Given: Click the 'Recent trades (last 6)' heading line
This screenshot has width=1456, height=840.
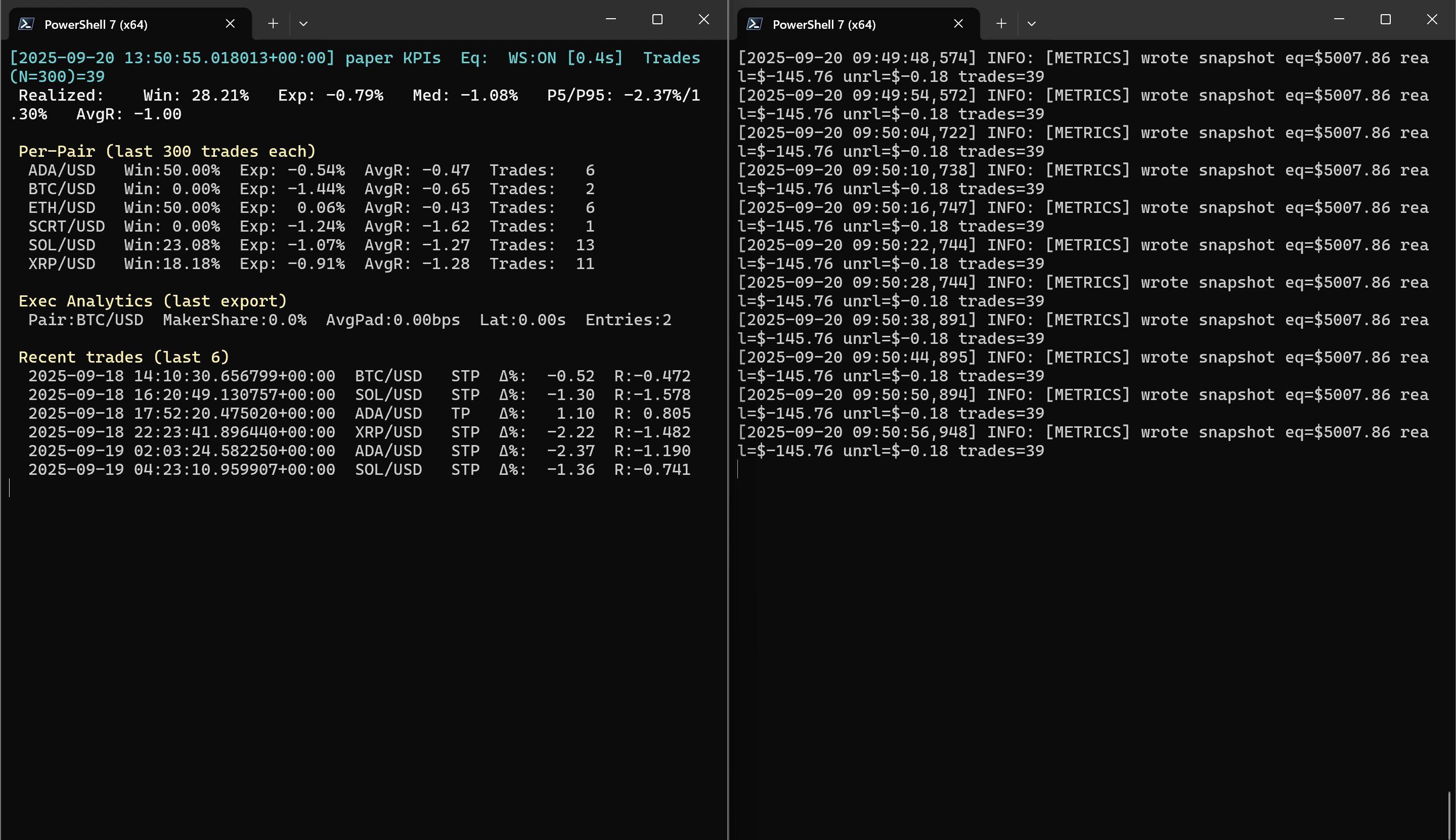Looking at the screenshot, I should [x=124, y=357].
